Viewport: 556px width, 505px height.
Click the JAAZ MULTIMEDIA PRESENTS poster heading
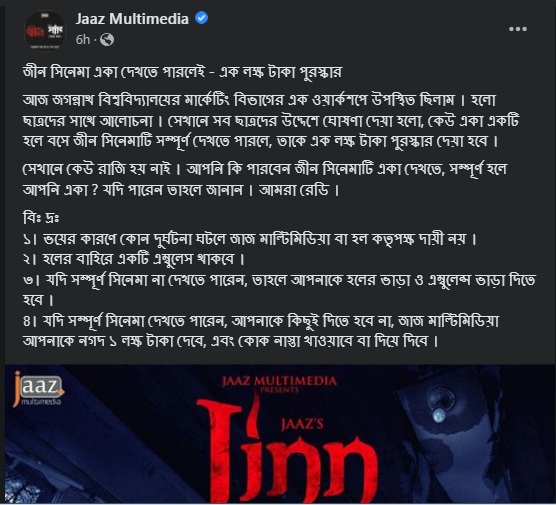point(279,384)
